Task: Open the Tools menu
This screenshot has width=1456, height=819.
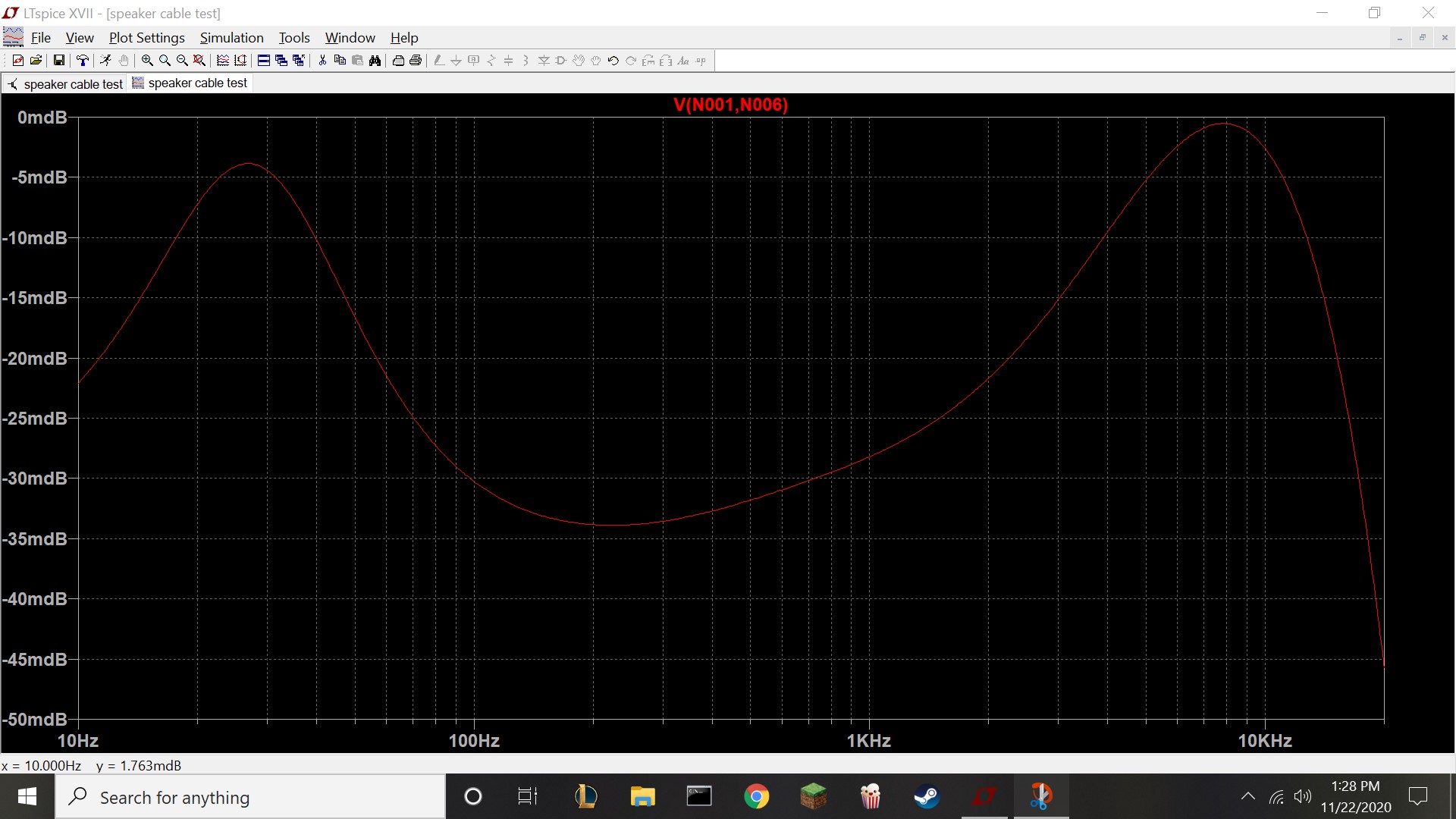Action: tap(294, 38)
